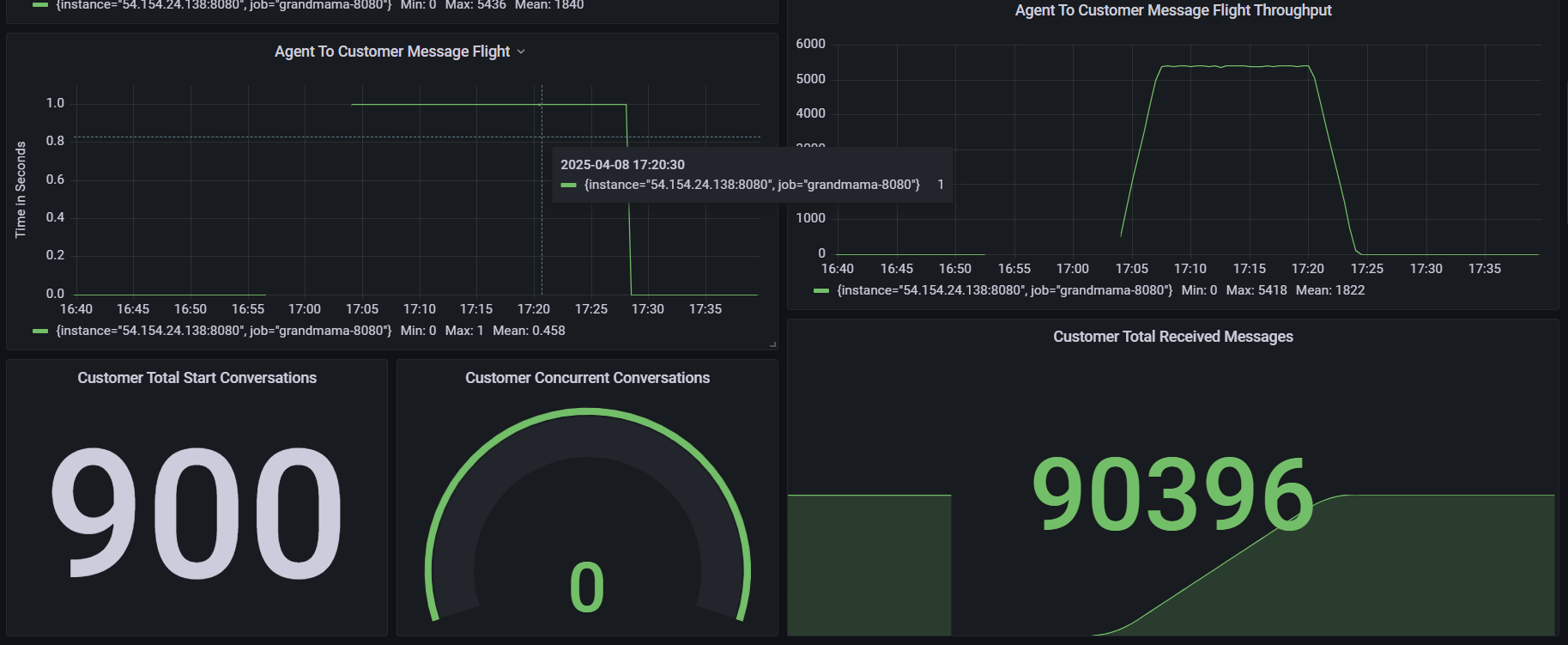Click the legend color swatch in the Flight Throughput panel
Image resolution: width=1568 pixels, height=645 pixels.
click(x=820, y=290)
